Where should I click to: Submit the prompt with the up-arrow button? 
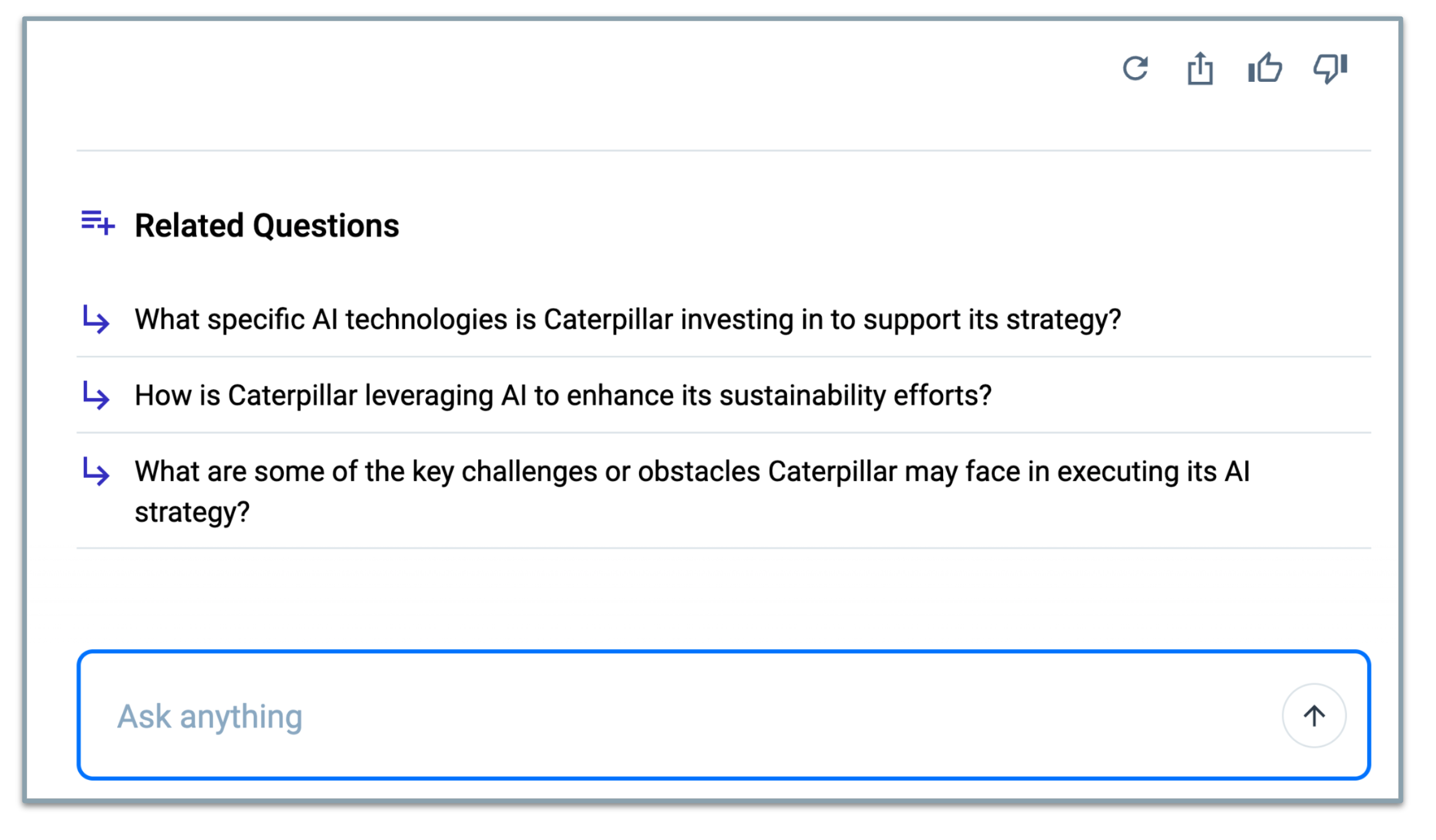[x=1314, y=716]
